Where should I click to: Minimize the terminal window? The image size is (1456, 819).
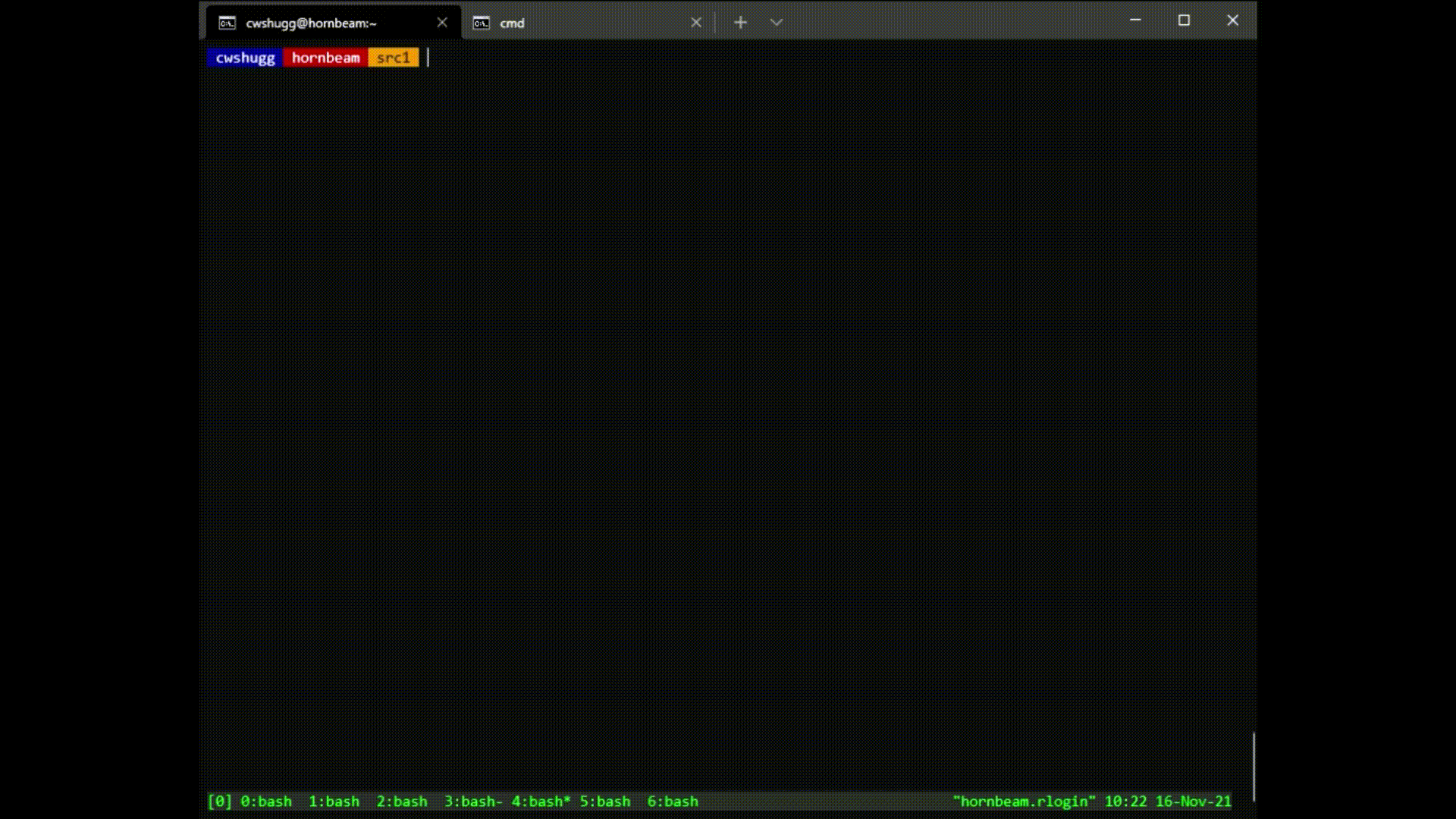pyautogui.click(x=1135, y=20)
